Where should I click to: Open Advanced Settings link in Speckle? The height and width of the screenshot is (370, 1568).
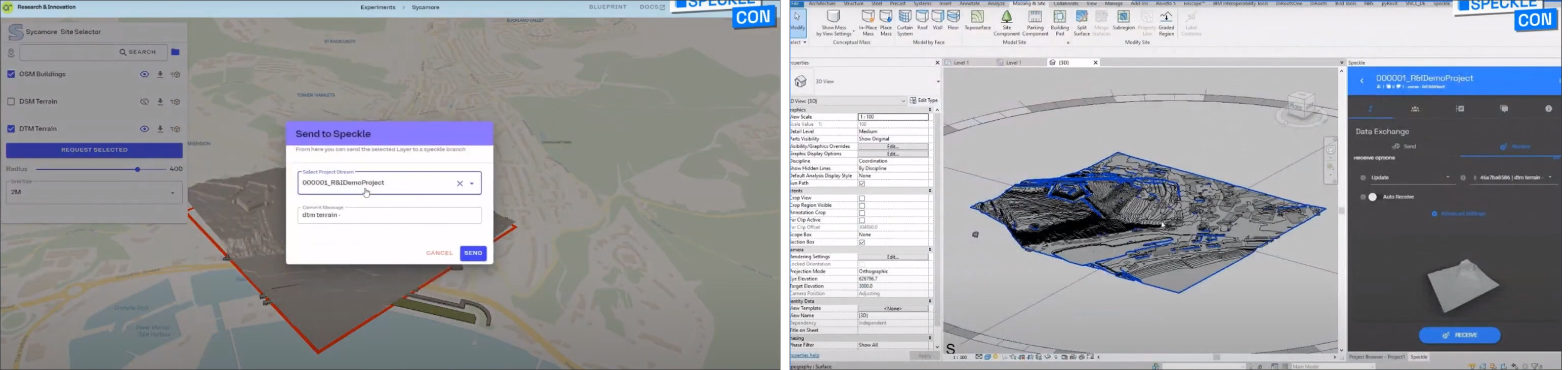click(1459, 214)
